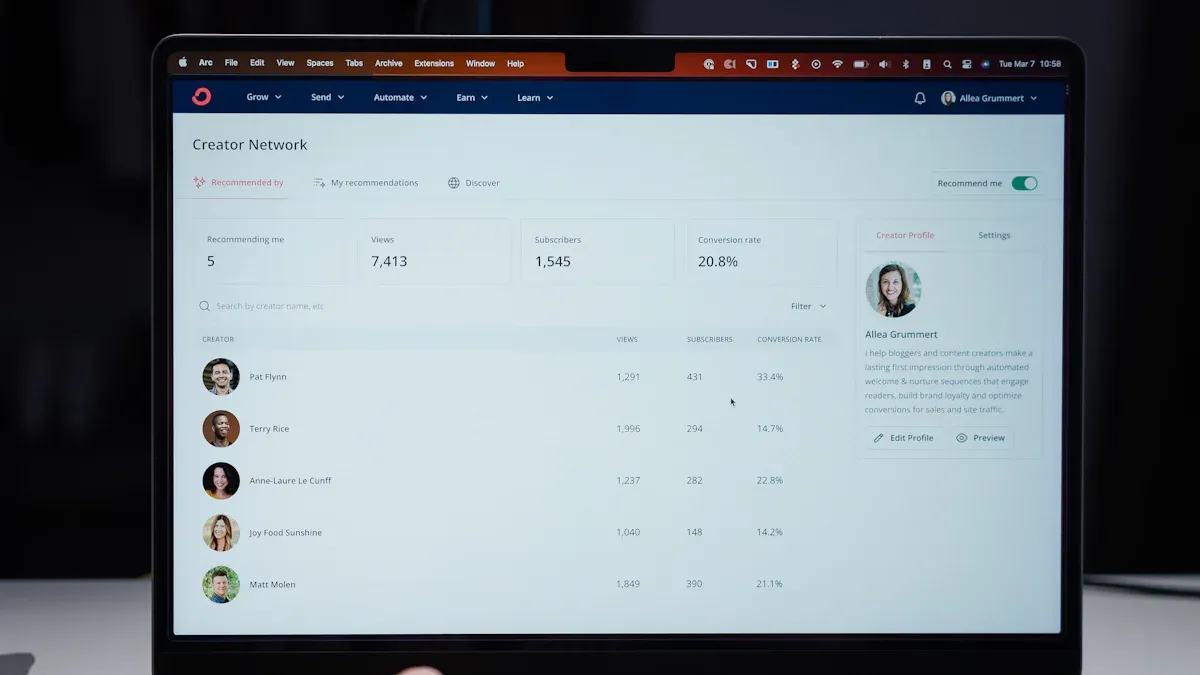Toggle the Recommend me switch
Screen dimensions: 1200x675
click(x=1024, y=183)
